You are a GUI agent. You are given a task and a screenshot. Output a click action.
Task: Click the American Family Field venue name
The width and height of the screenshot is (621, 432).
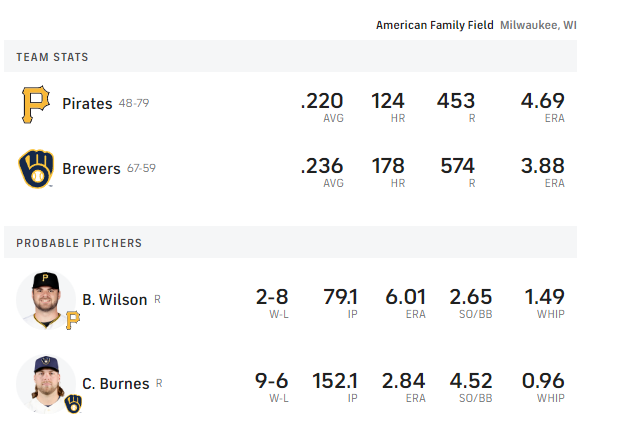(434, 25)
